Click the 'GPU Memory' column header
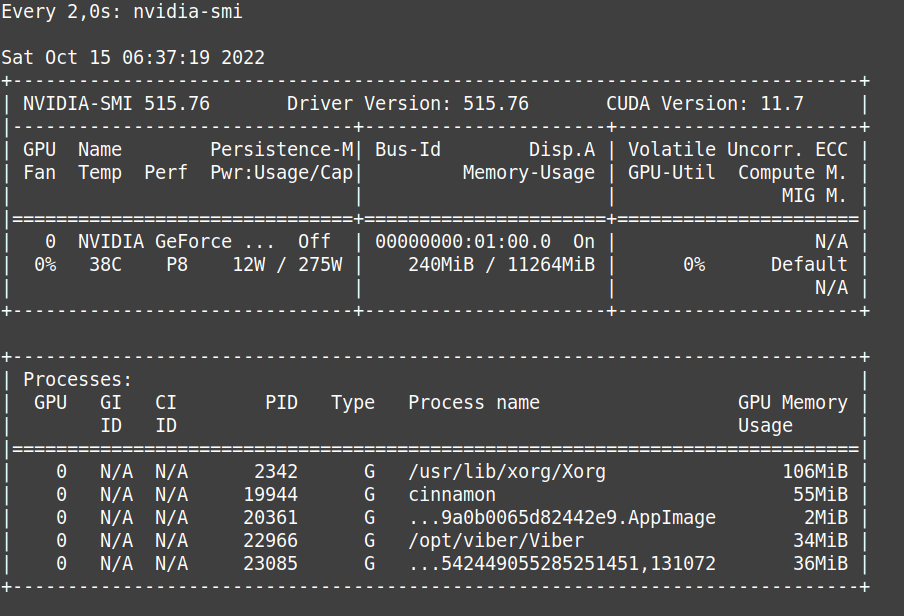This screenshot has height=616, width=904. coord(793,403)
